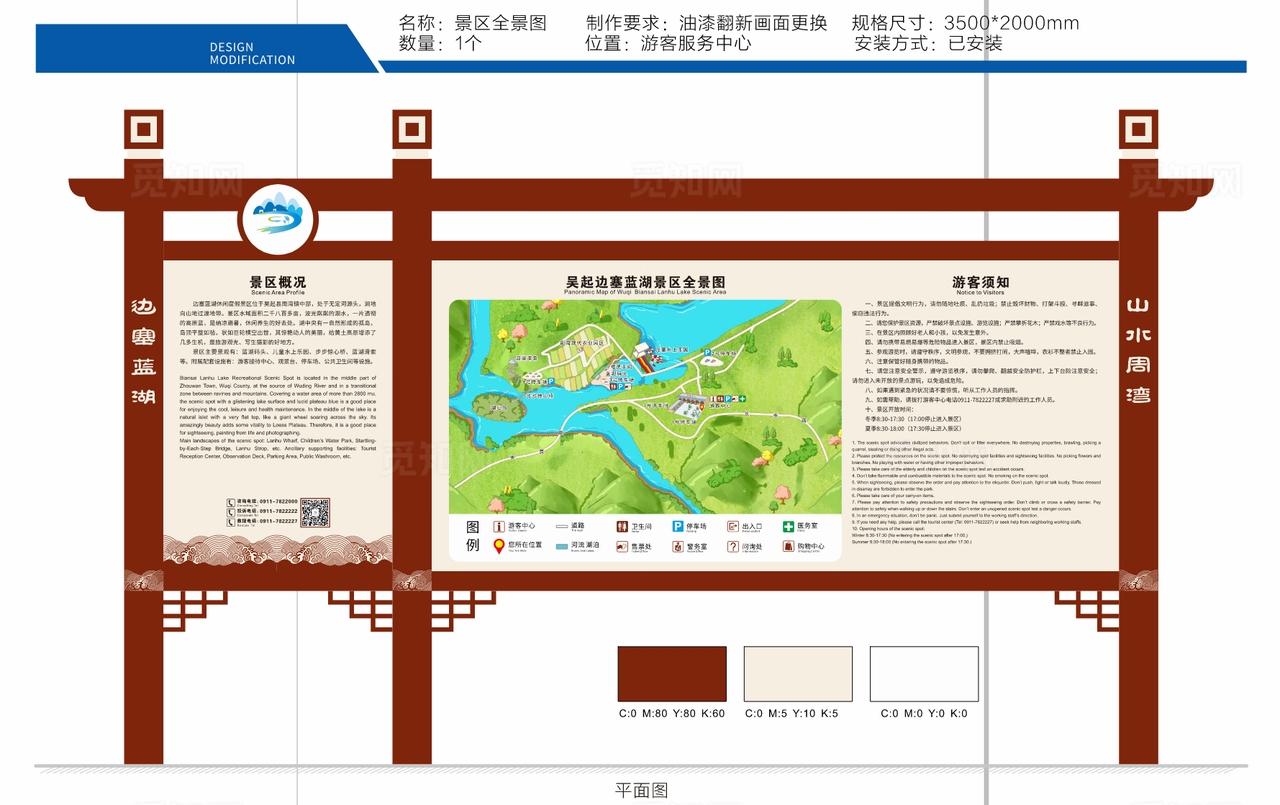Viewport: 1280px width, 805px height.
Task: Click the cream C:0 M:5 Y:10 K:5 swatch
Action: click(x=796, y=673)
